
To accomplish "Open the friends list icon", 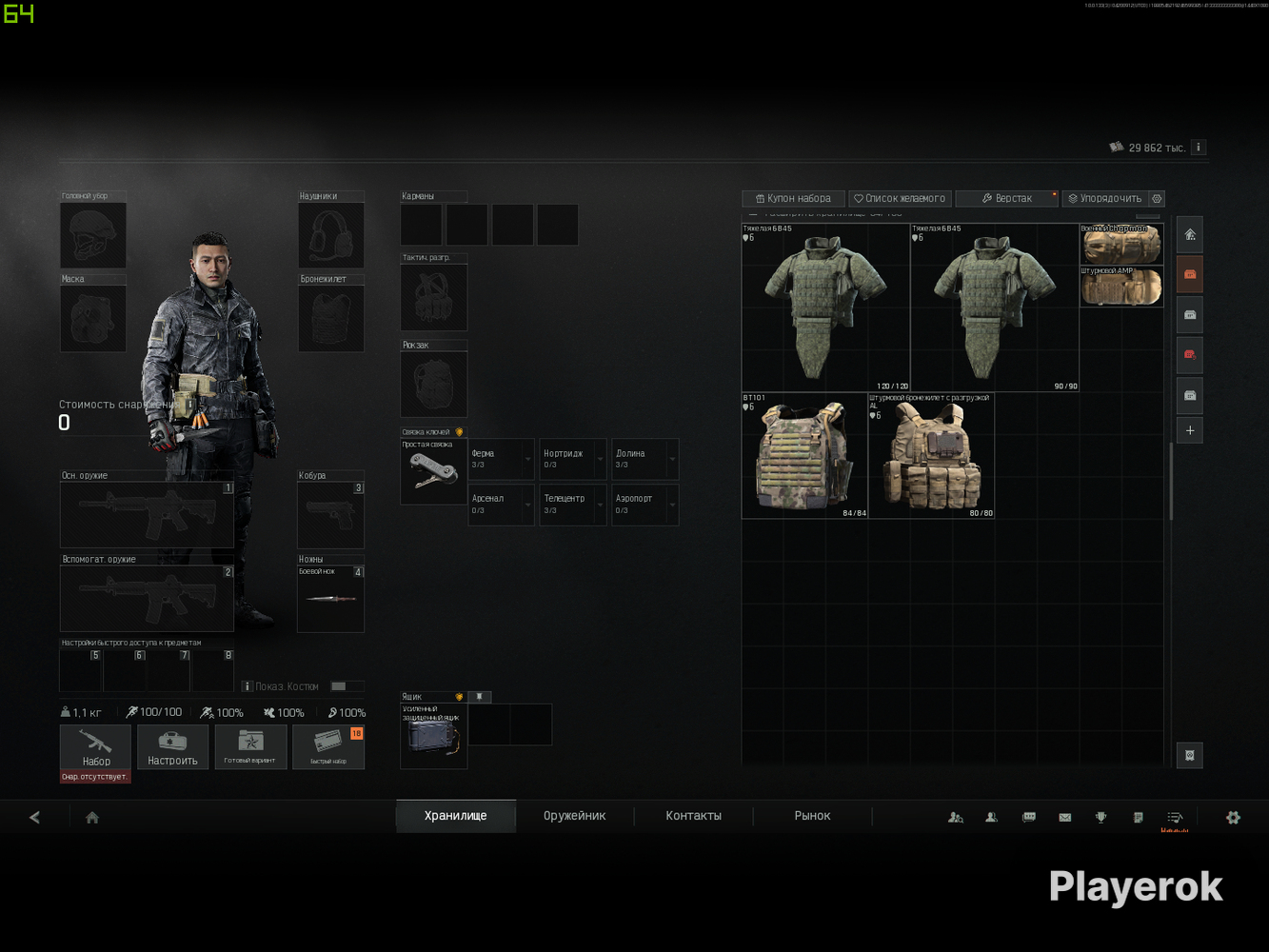I will [991, 817].
